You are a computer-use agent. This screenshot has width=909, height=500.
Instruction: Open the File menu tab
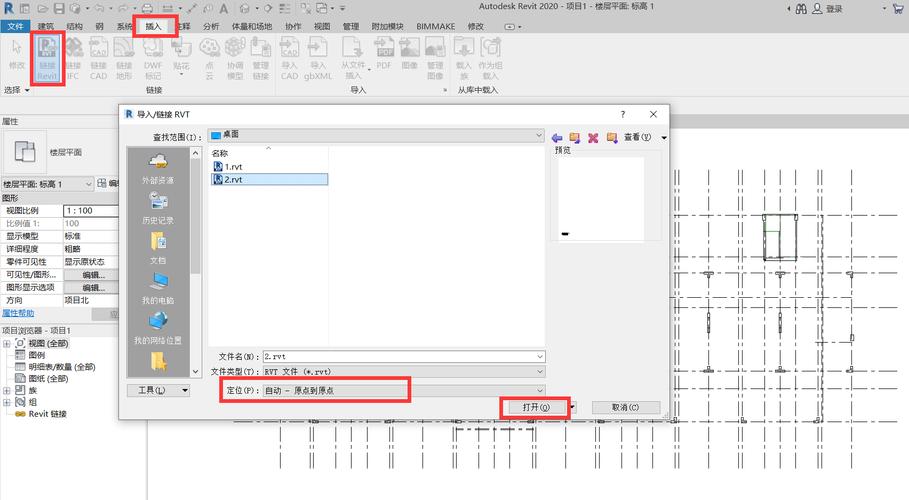click(16, 27)
